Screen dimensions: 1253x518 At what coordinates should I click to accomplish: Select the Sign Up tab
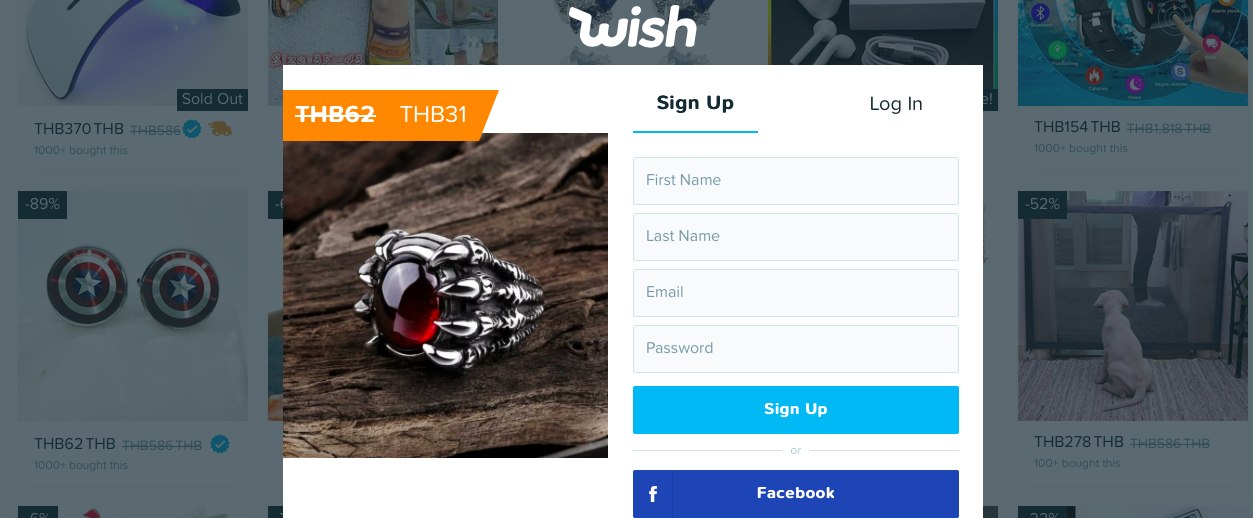click(695, 103)
